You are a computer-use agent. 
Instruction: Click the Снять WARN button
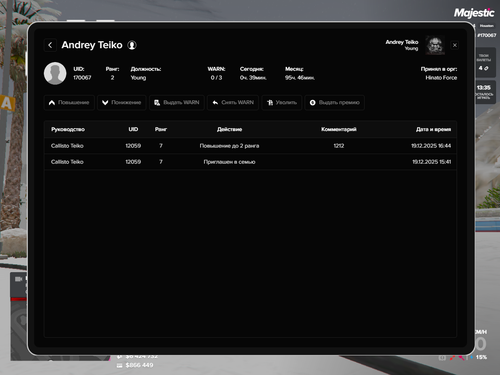coord(233,103)
